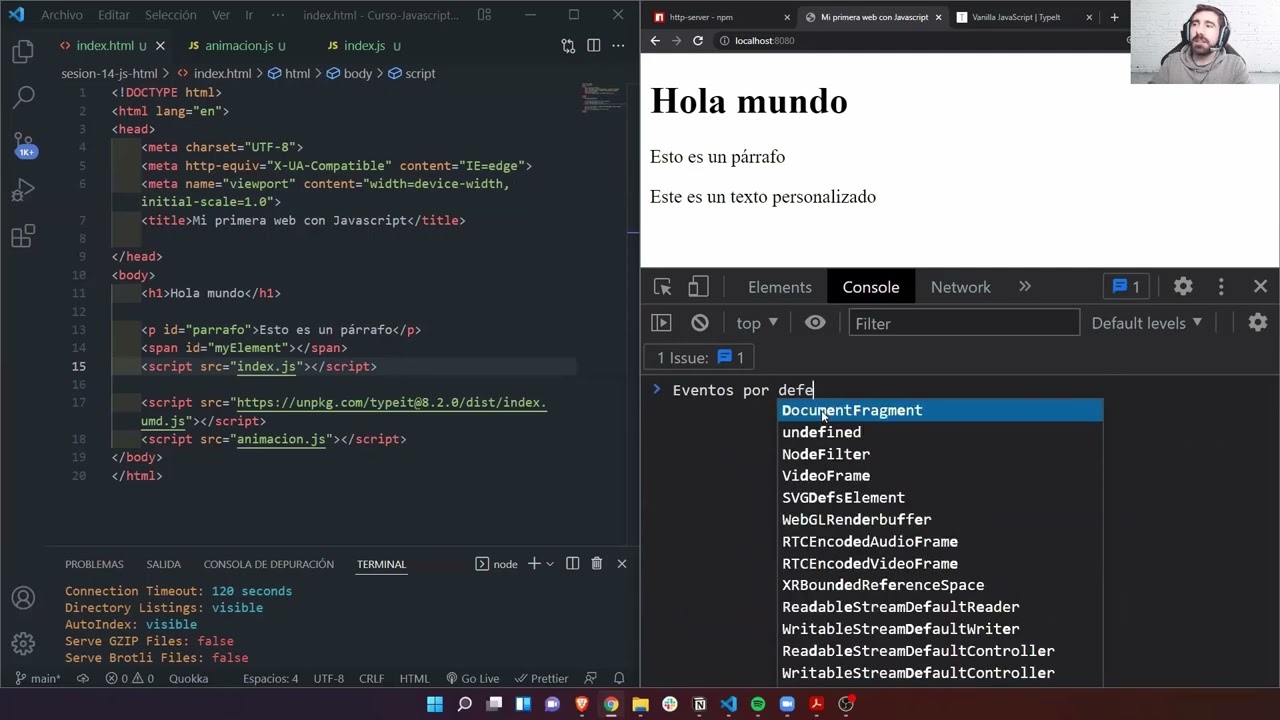Split the terminal panel
The width and height of the screenshot is (1280, 720).
[572, 564]
